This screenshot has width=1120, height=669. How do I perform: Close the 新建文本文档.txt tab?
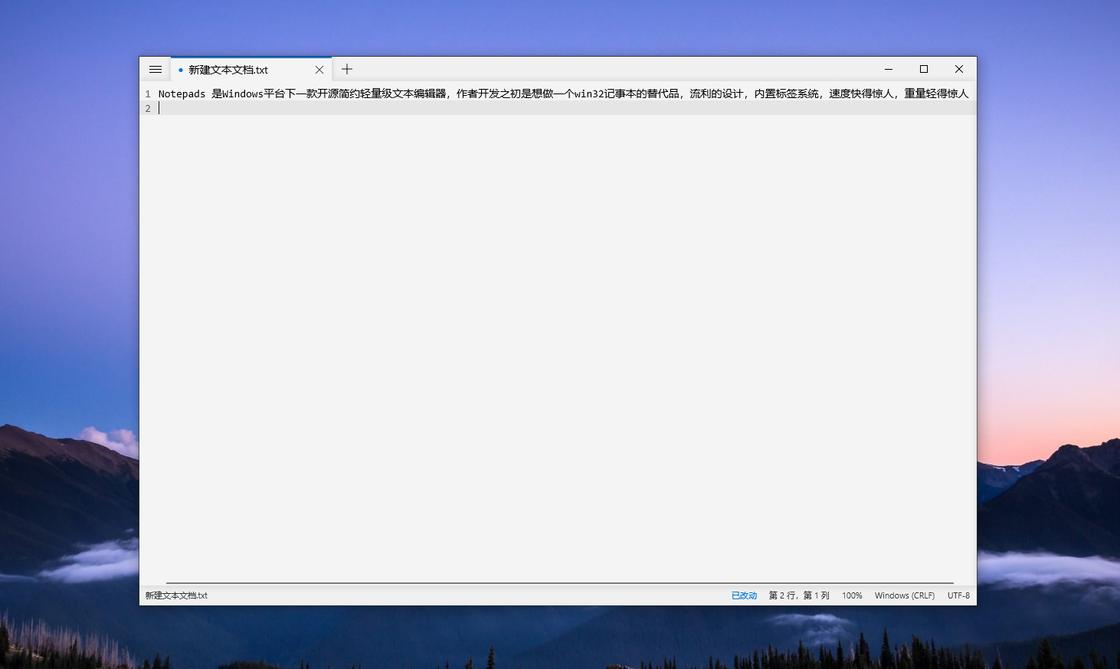pos(320,70)
